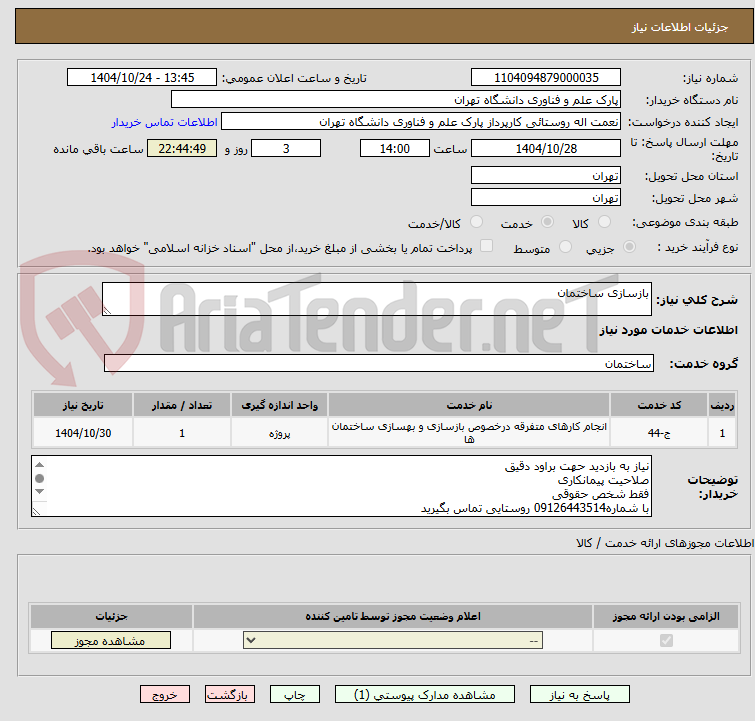Screen dimensions: 755x721
Task: Click the نام خدمت column header
Action: pos(469,405)
